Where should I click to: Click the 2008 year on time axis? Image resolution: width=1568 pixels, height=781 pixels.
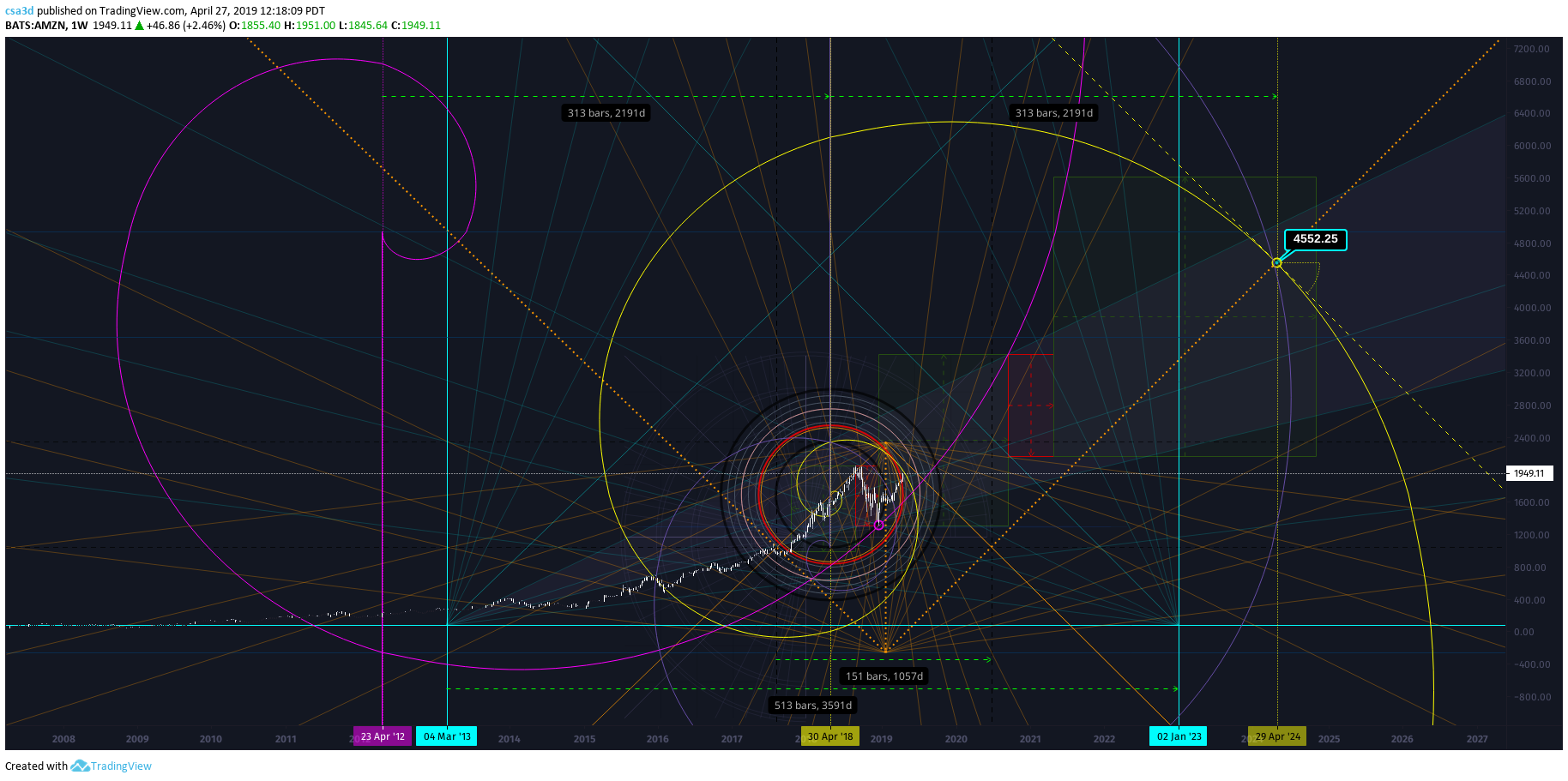[x=63, y=739]
